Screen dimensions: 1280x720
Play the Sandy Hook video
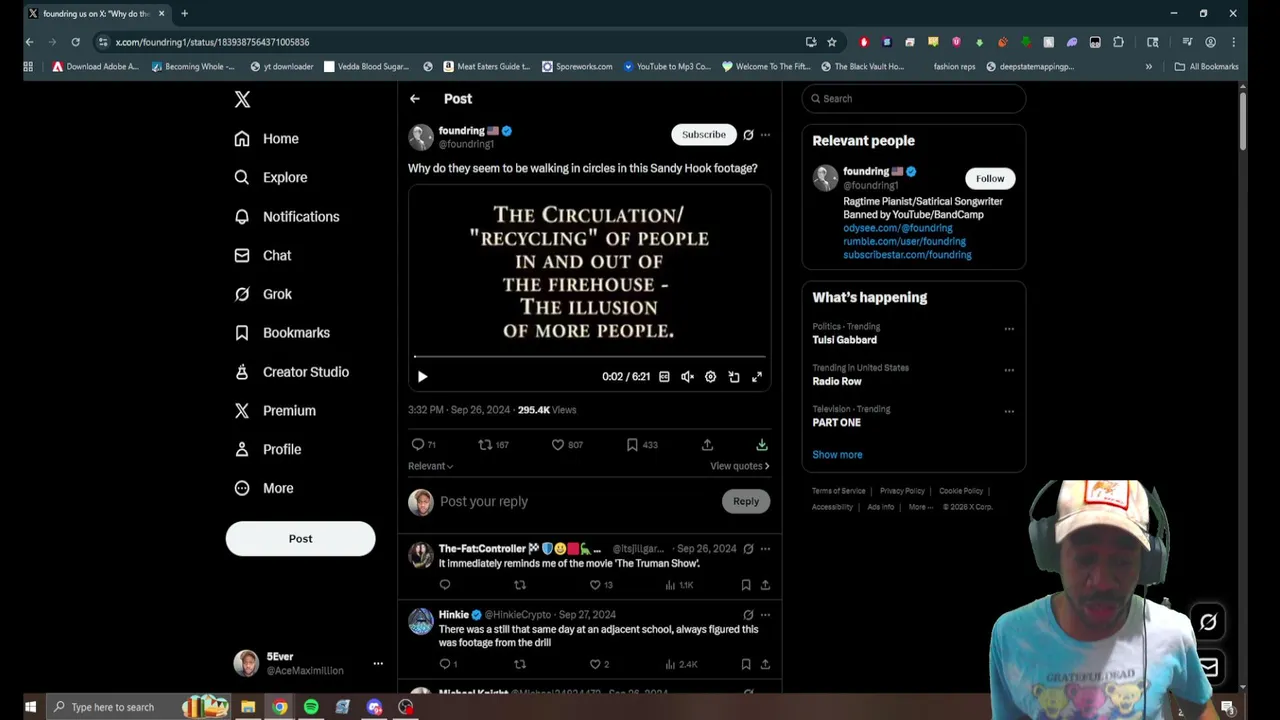coord(422,377)
